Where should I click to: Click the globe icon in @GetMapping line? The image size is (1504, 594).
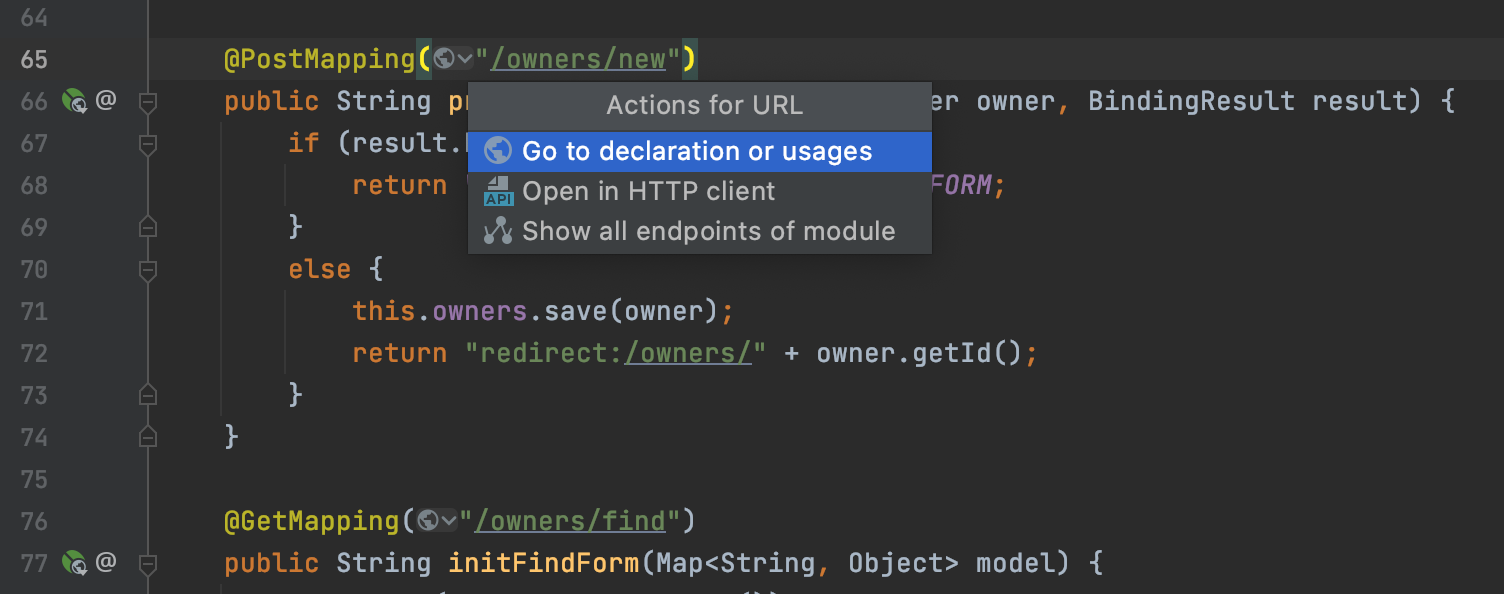[x=428, y=521]
